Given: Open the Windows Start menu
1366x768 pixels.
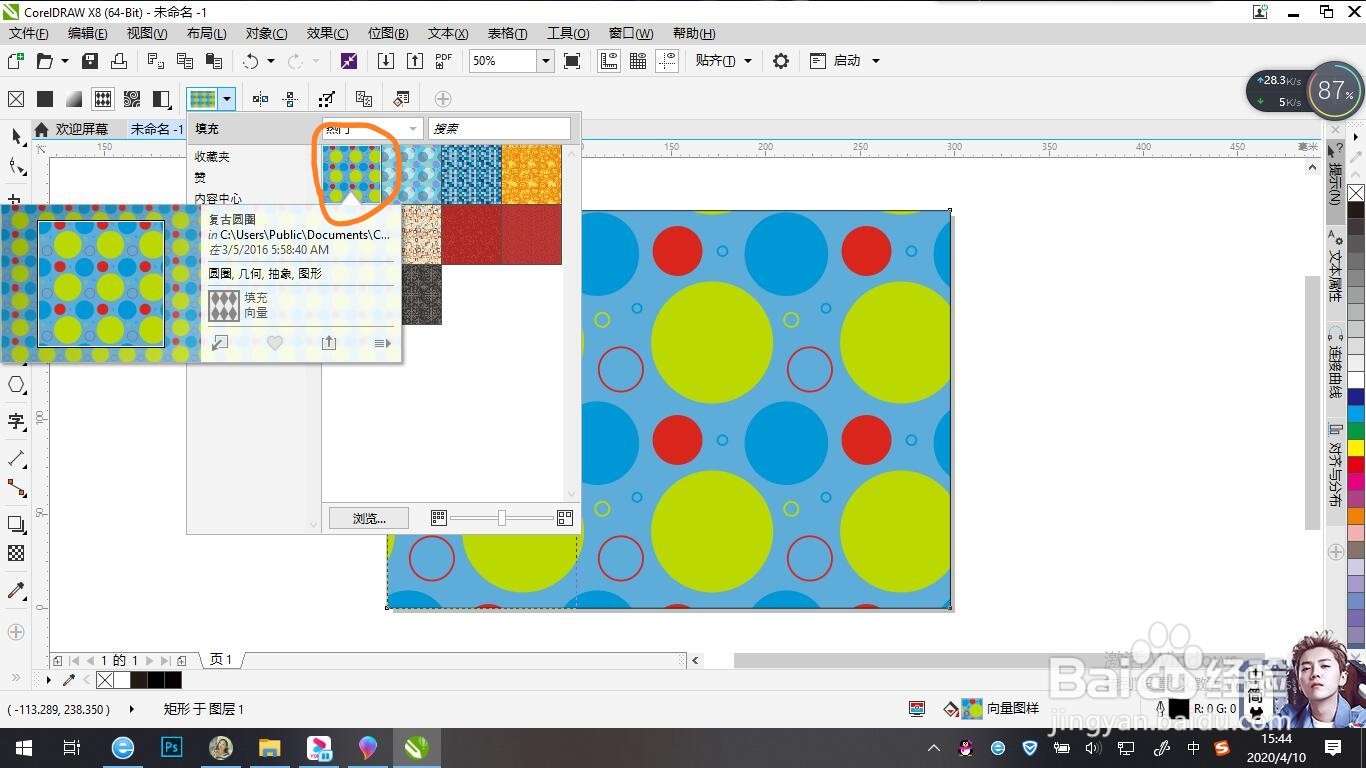Looking at the screenshot, I should click(24, 747).
